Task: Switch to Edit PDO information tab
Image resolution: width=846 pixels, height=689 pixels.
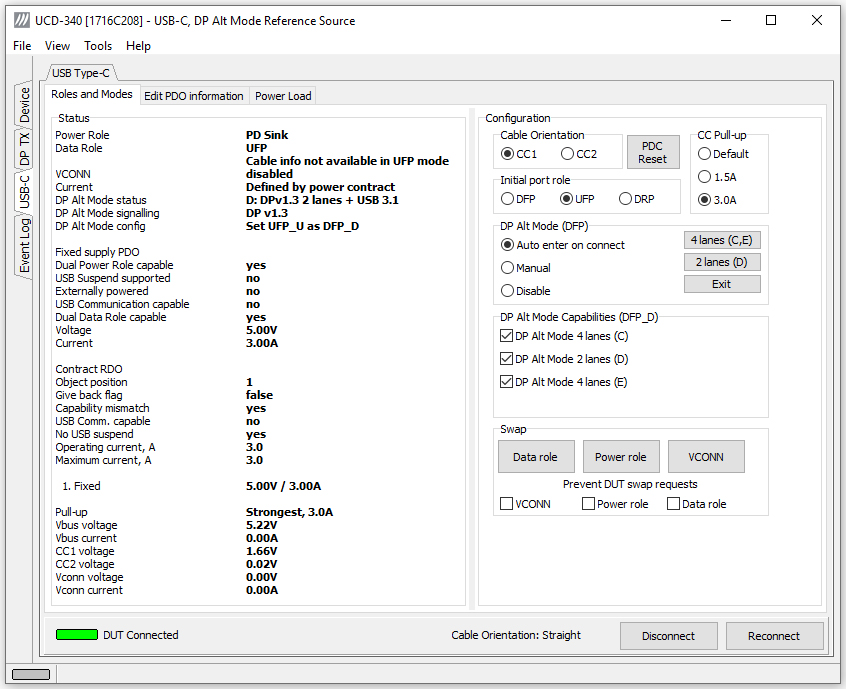Action: (194, 95)
